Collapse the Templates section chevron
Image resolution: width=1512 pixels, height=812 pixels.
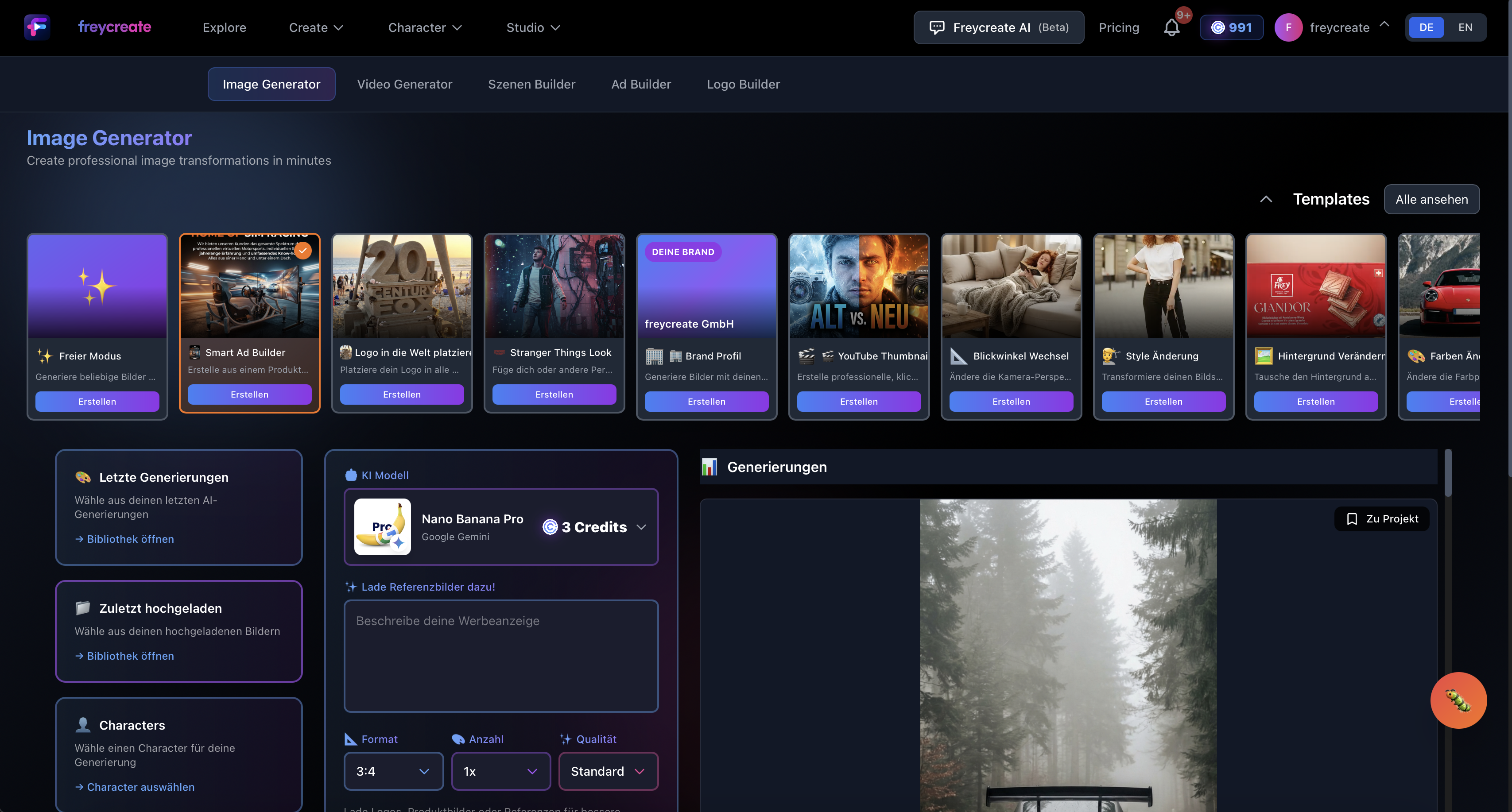[x=1266, y=200]
